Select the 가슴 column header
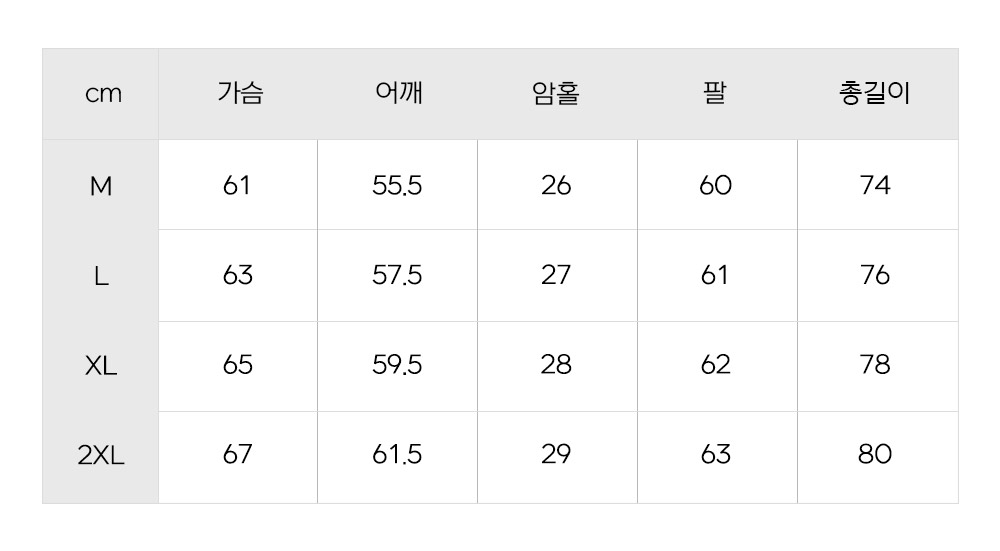The width and height of the screenshot is (1000, 551). 238,94
